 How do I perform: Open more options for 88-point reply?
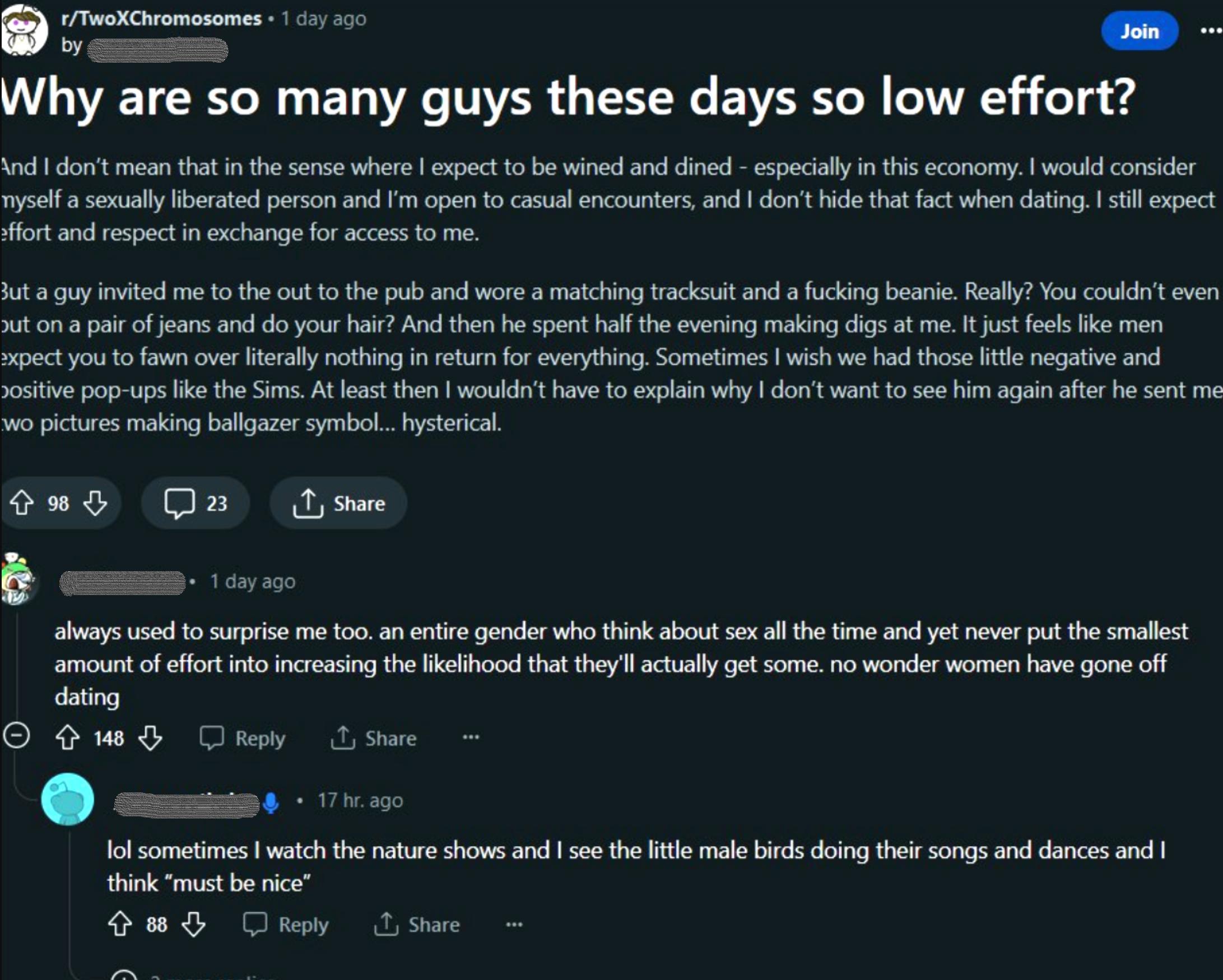click(514, 925)
